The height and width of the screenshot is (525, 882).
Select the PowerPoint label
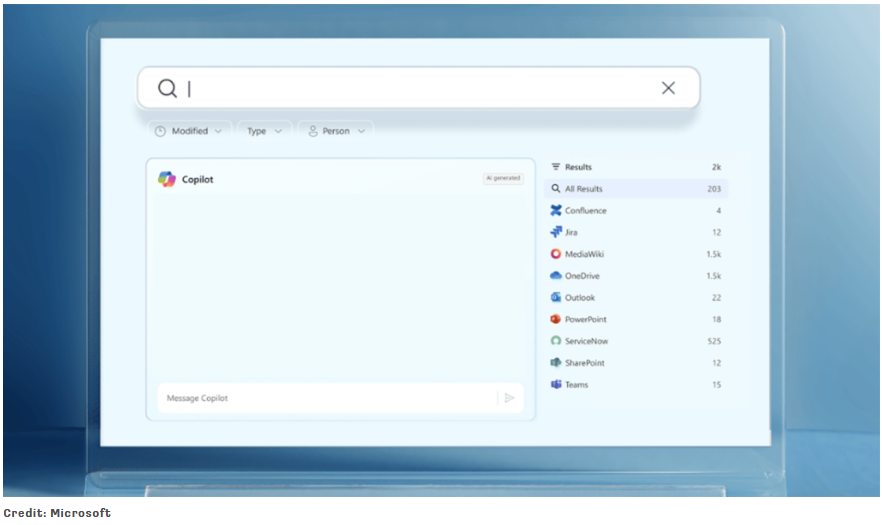[x=586, y=320]
